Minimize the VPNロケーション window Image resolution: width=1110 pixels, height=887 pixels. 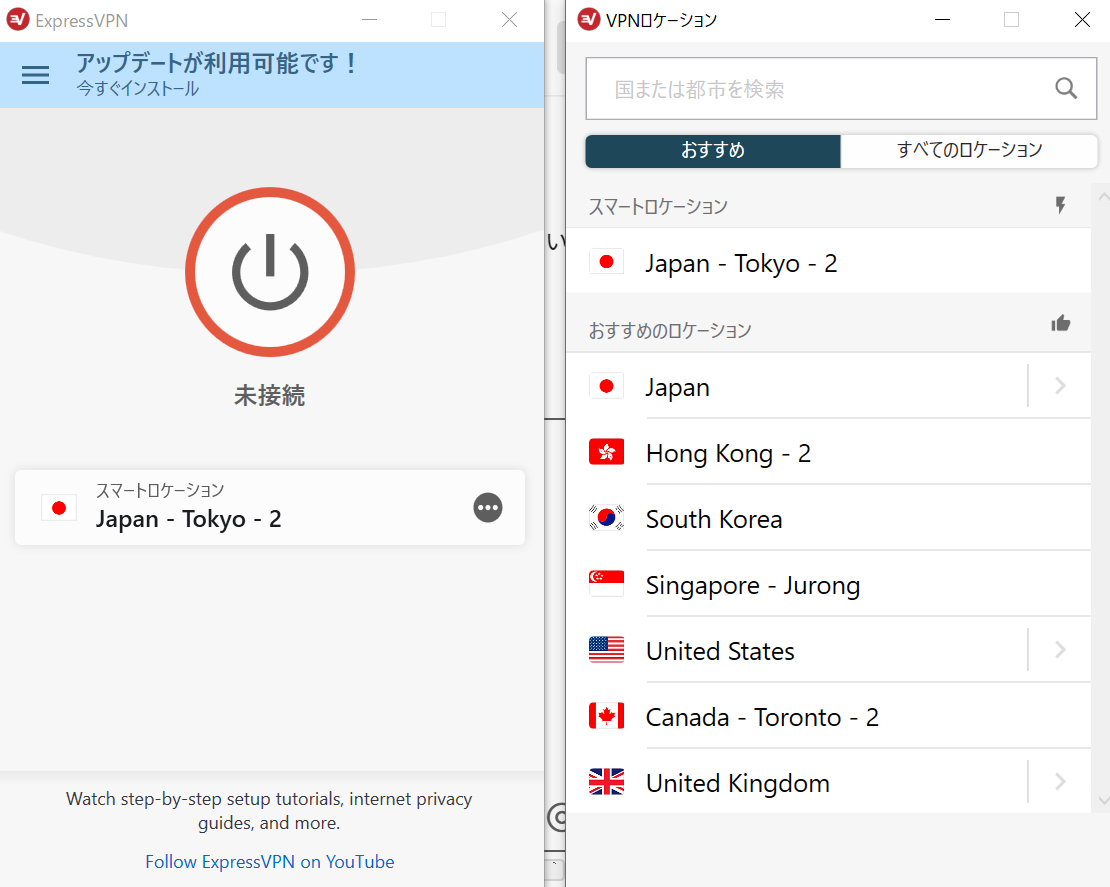coord(942,20)
